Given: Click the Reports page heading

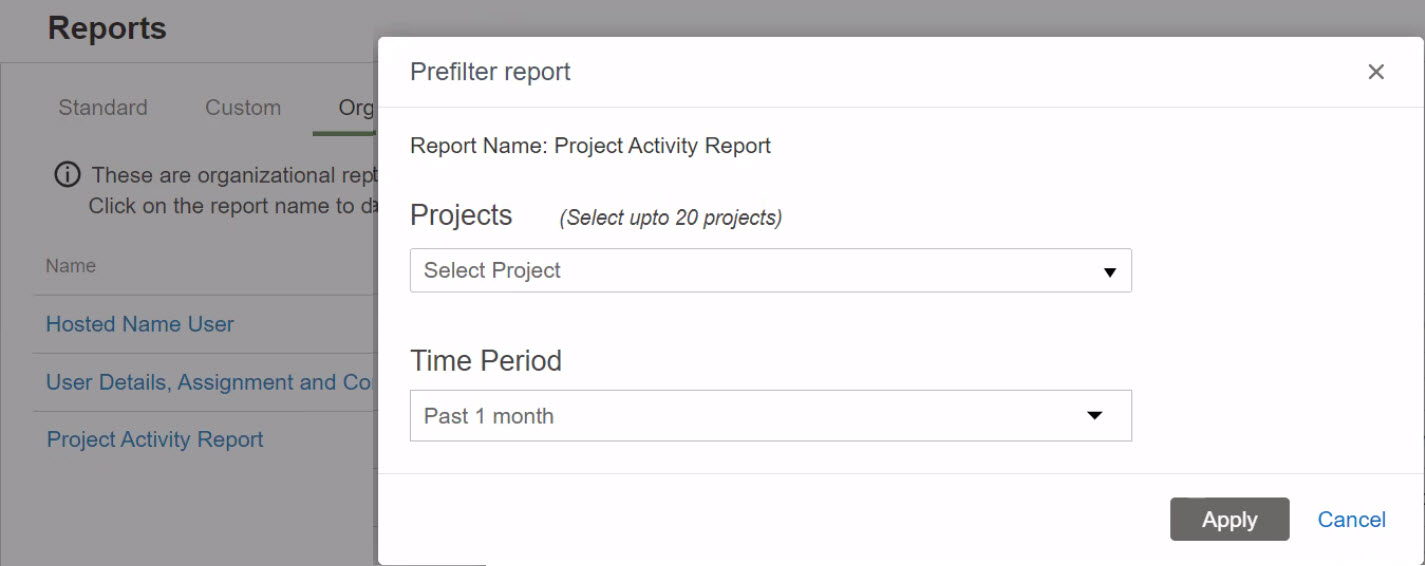Looking at the screenshot, I should click(107, 28).
